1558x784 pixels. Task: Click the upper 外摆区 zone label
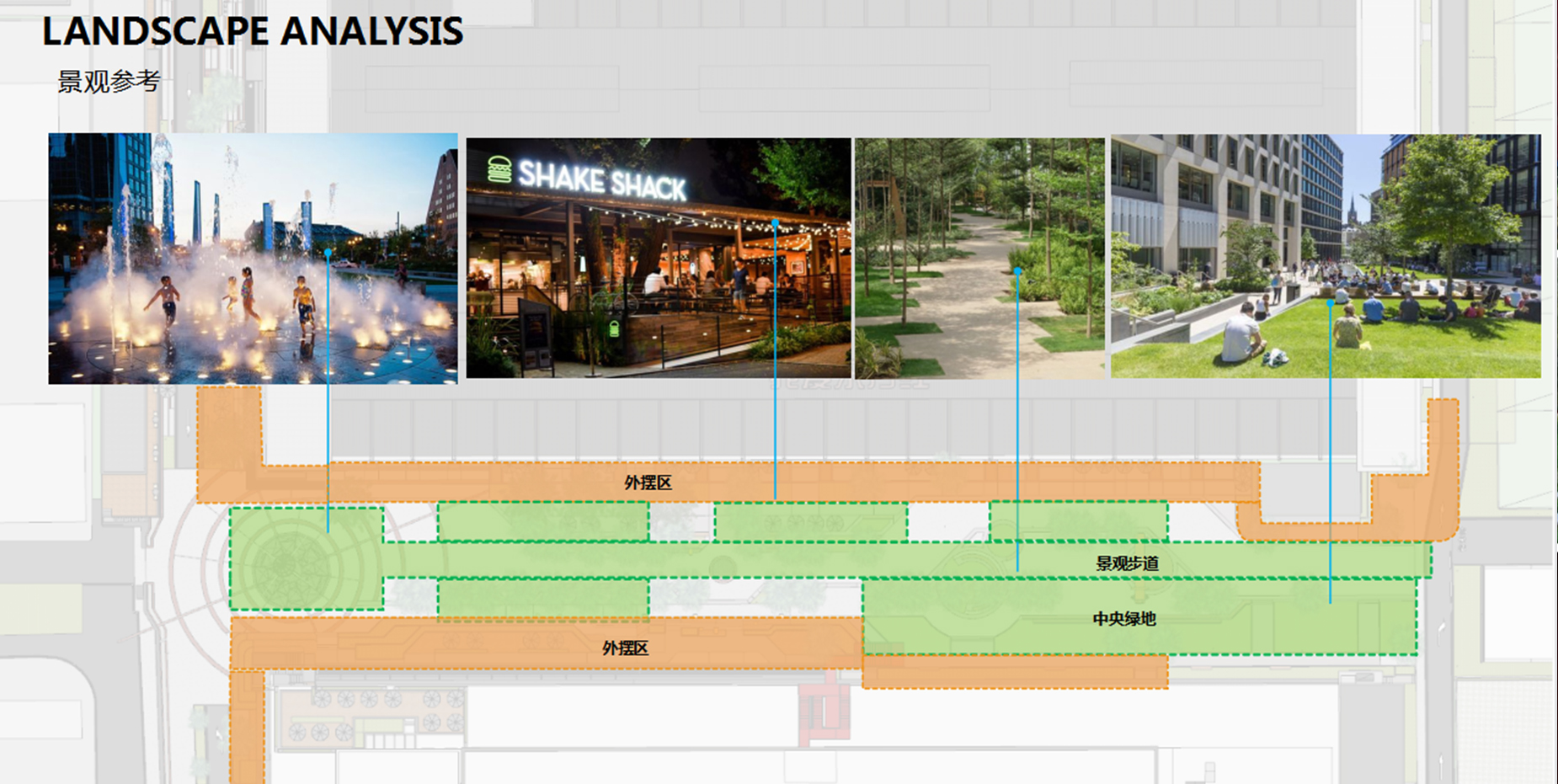648,483
